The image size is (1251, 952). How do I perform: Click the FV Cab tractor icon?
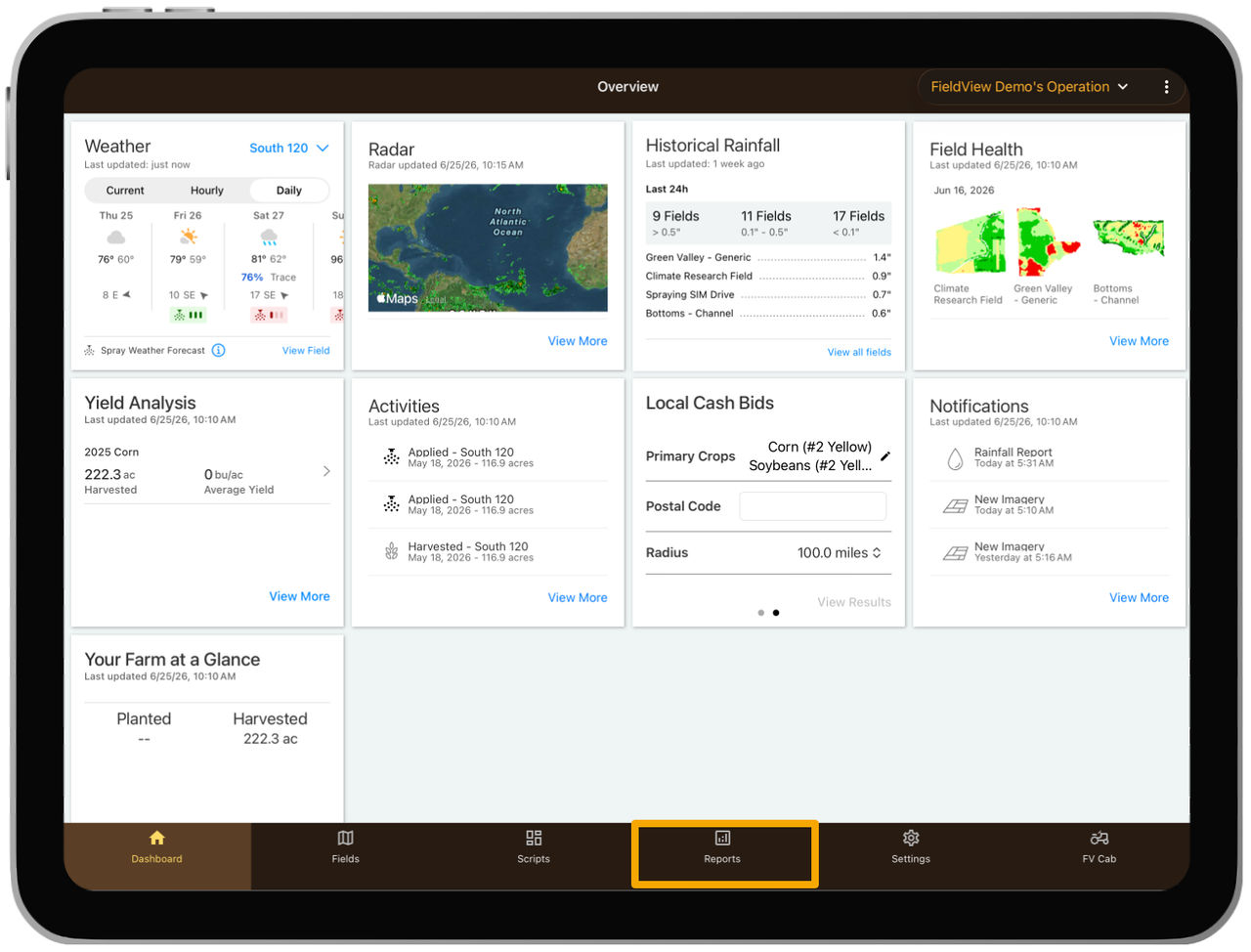click(1100, 838)
